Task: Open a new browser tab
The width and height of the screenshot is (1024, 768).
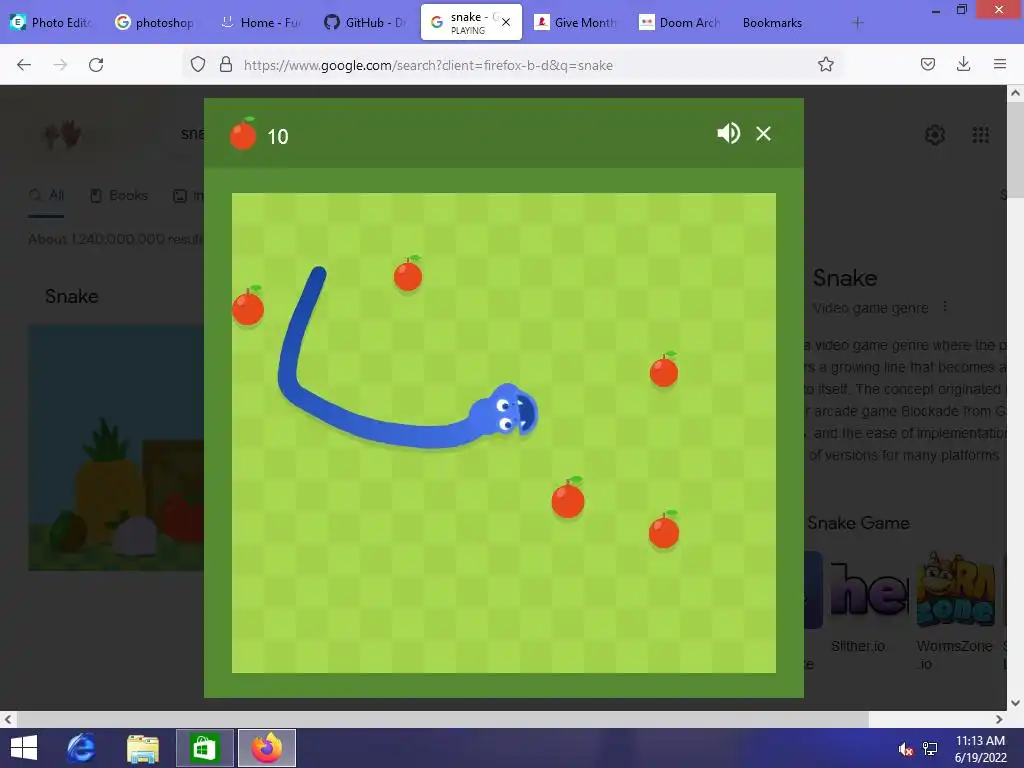Action: click(857, 23)
